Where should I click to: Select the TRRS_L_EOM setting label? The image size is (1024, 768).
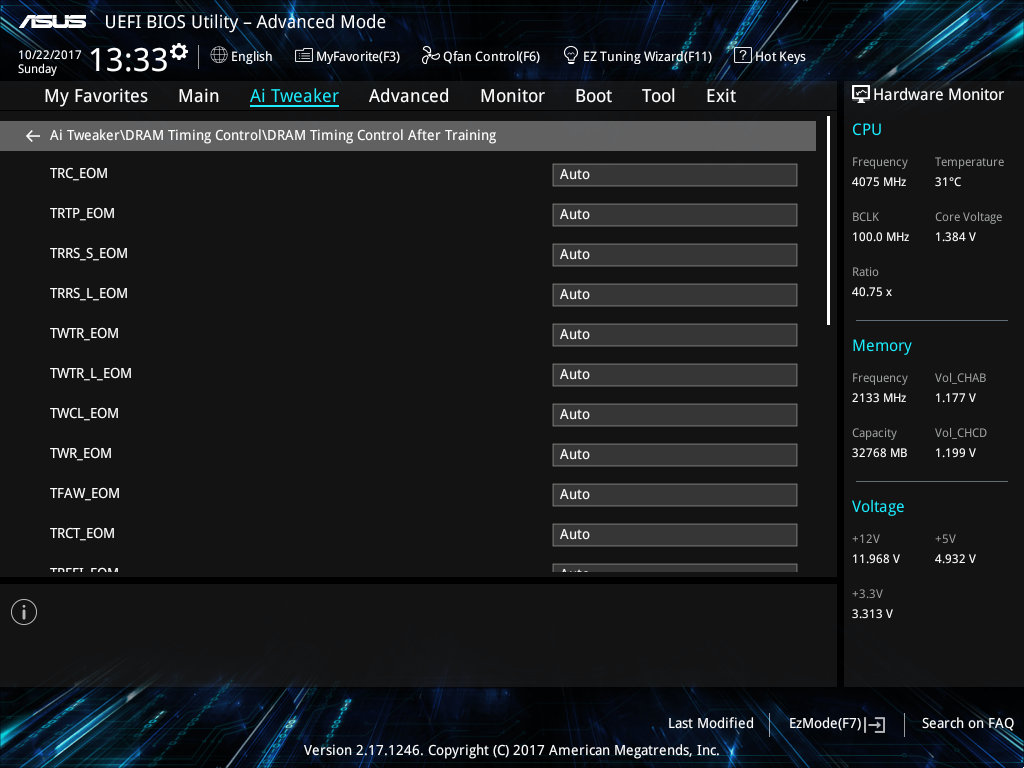point(89,293)
